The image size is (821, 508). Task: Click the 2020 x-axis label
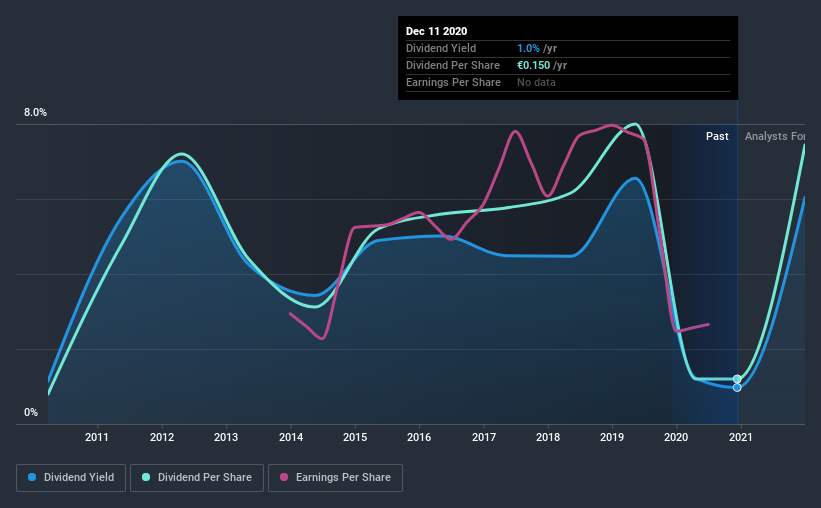[676, 437]
